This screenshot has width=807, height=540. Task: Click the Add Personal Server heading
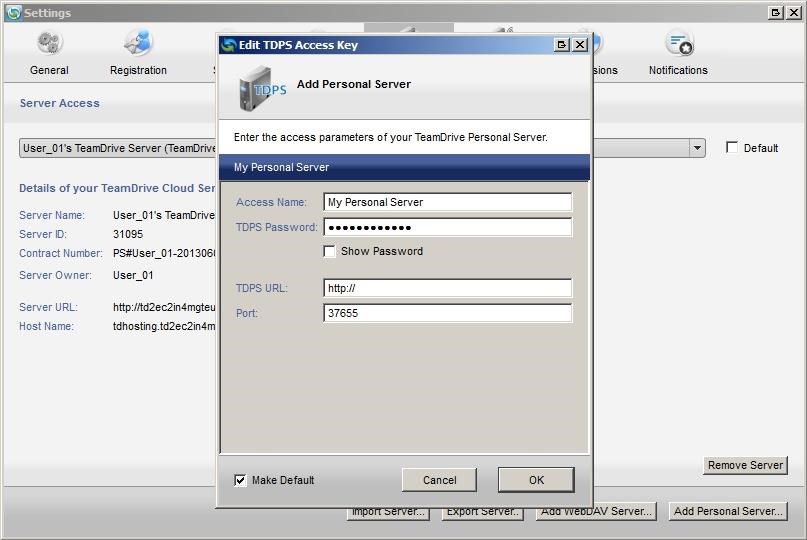[354, 84]
